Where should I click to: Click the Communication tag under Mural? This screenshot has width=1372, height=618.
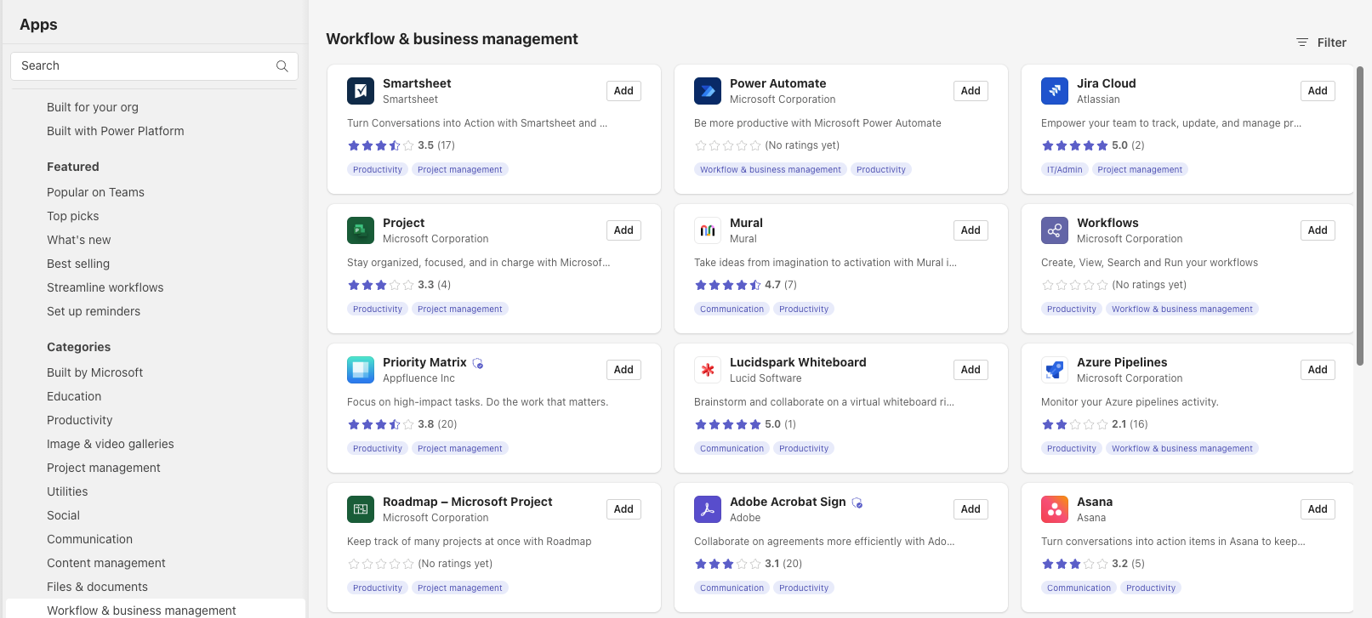(731, 308)
